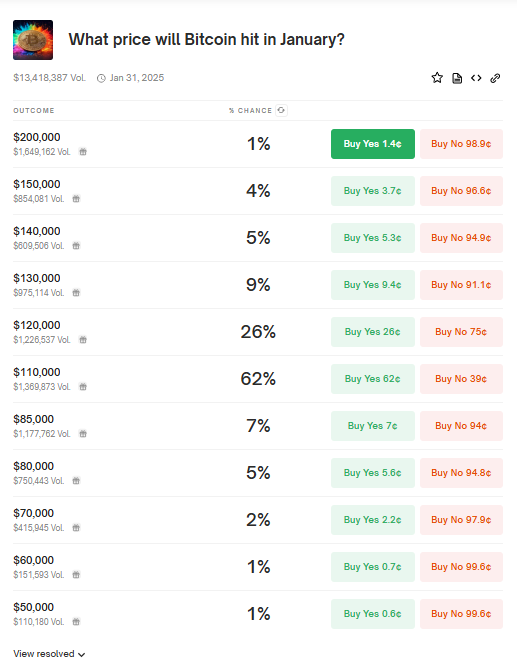Click the star favorite icon
Image resolution: width=517 pixels, height=660 pixels.
pyautogui.click(x=437, y=78)
